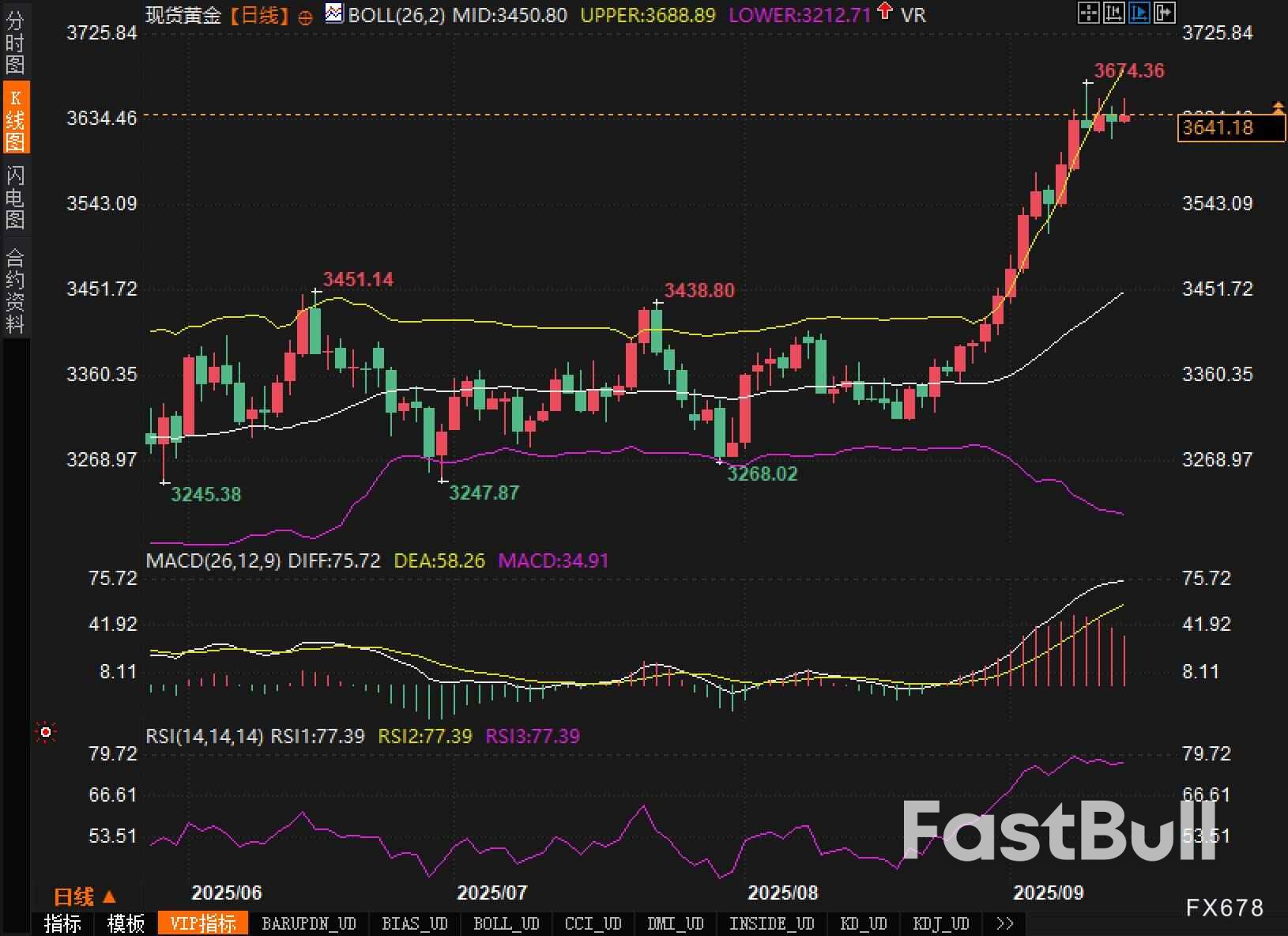
Task: Click the blue highlighted play icon in toolbar
Action: tap(1139, 13)
